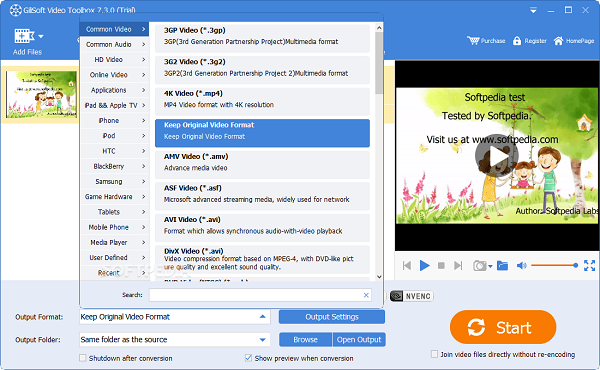Choose 4K Video (*.mp4) format

coord(262,102)
